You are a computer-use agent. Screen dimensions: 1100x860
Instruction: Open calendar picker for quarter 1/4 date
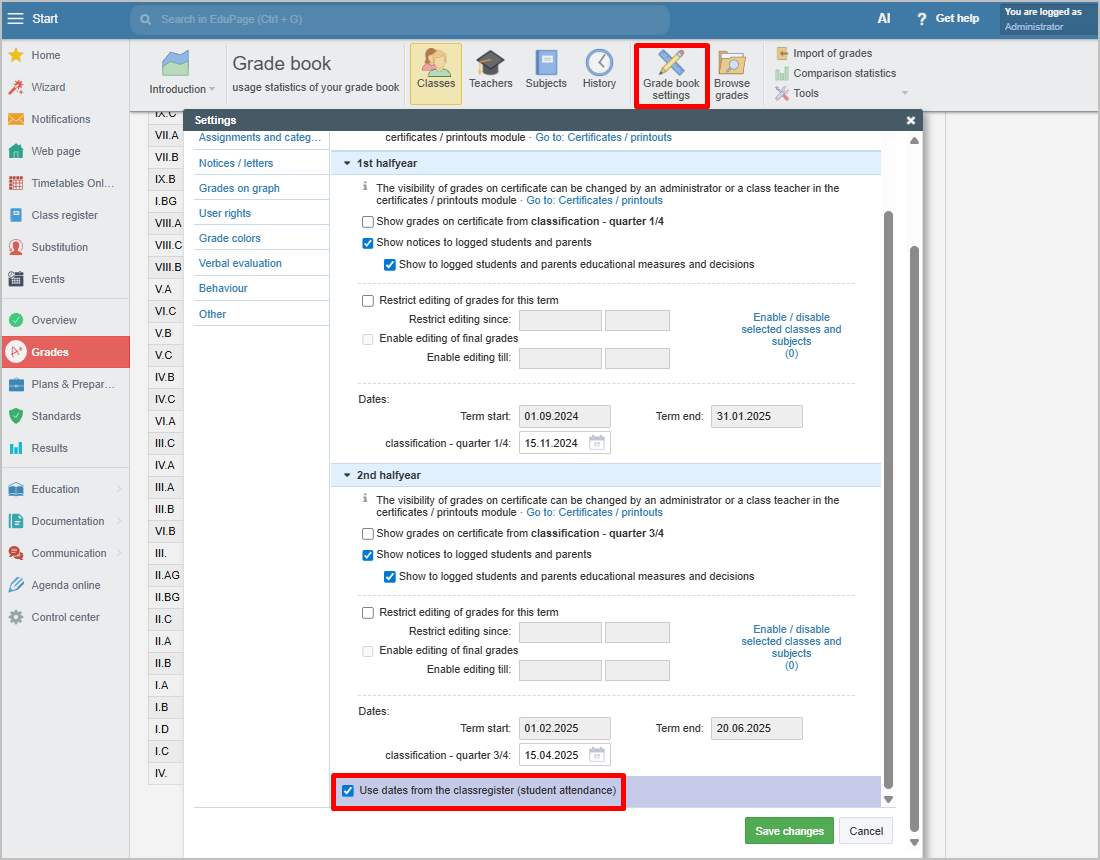click(x=597, y=443)
